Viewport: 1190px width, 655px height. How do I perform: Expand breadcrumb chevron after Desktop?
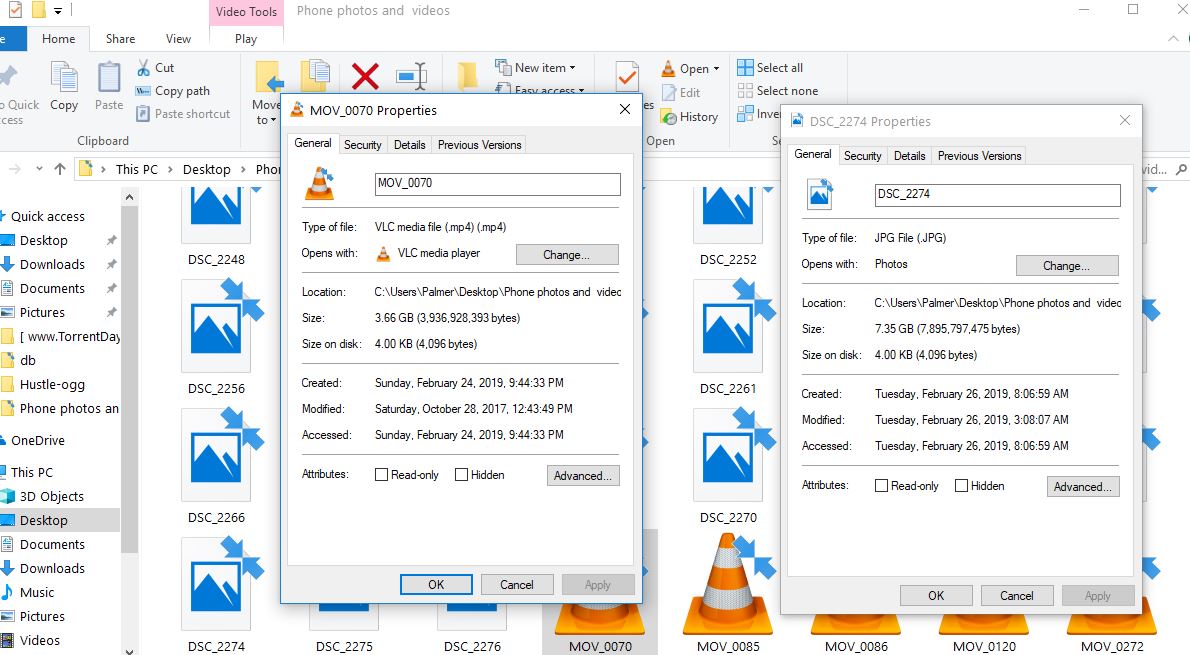point(243,169)
